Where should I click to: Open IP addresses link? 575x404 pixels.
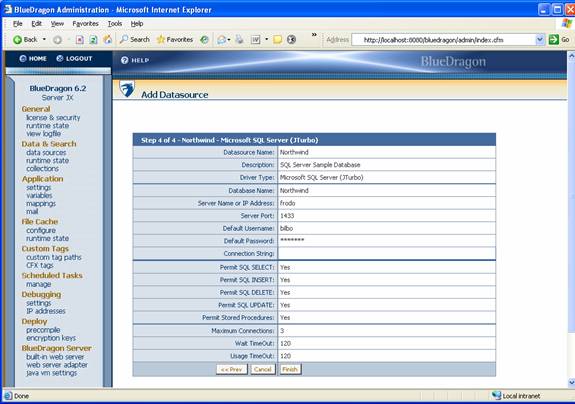pyautogui.click(x=45, y=311)
